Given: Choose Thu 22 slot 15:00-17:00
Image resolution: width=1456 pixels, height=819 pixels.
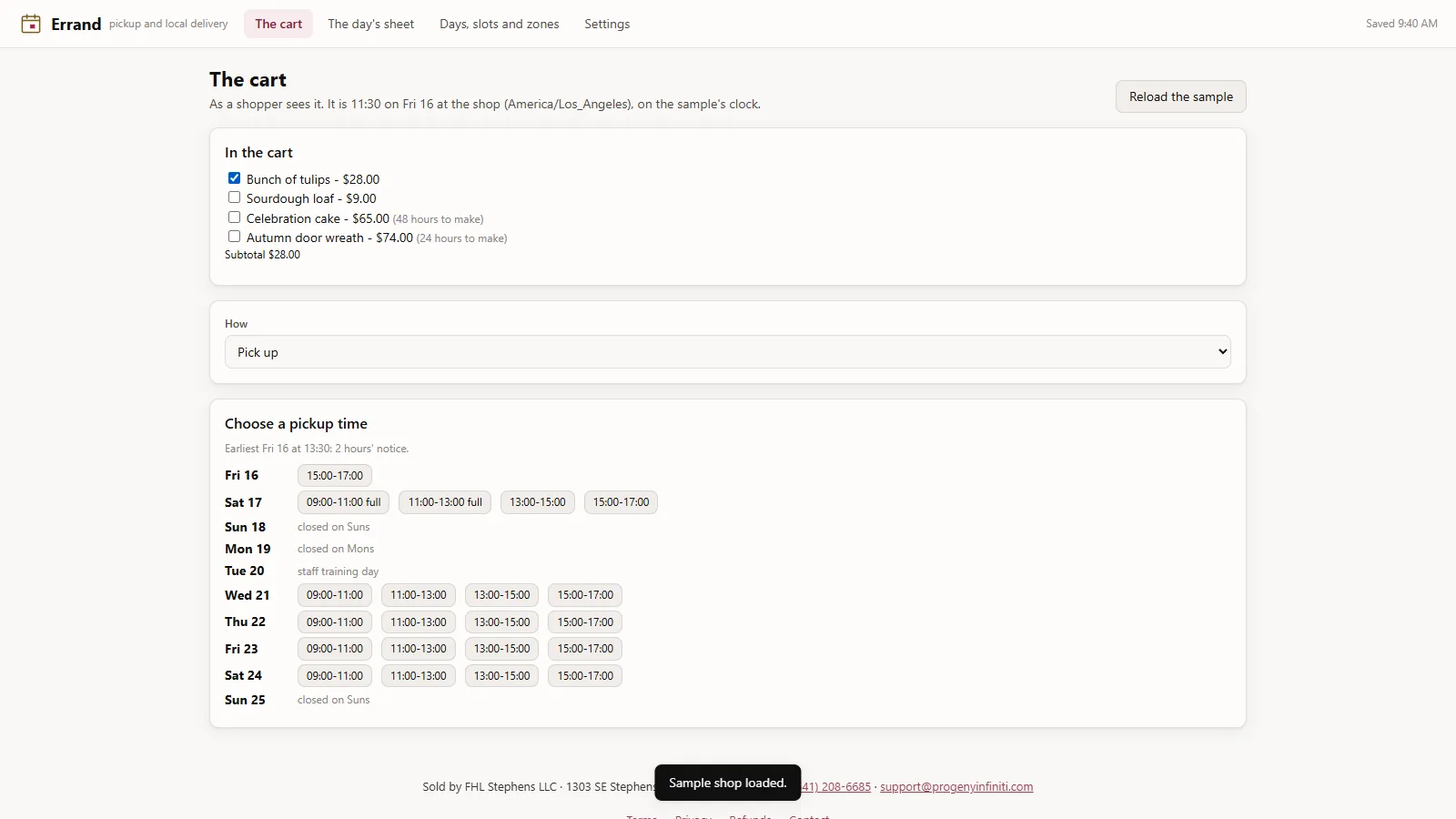Looking at the screenshot, I should pyautogui.click(x=585, y=622).
